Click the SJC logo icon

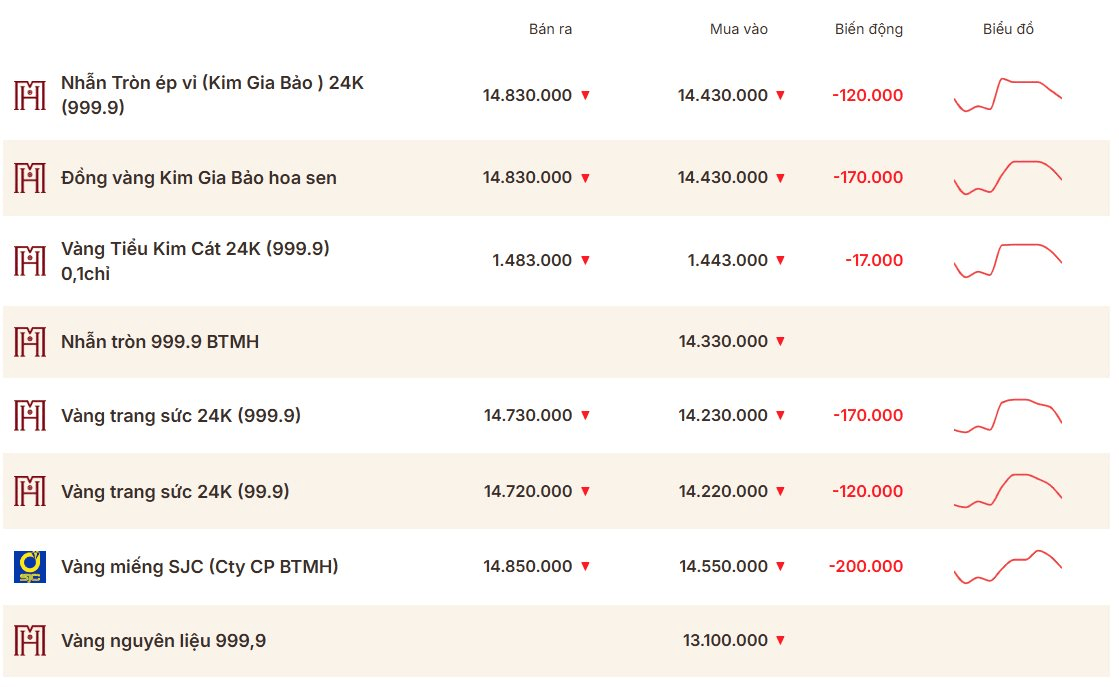pyautogui.click(x=30, y=566)
